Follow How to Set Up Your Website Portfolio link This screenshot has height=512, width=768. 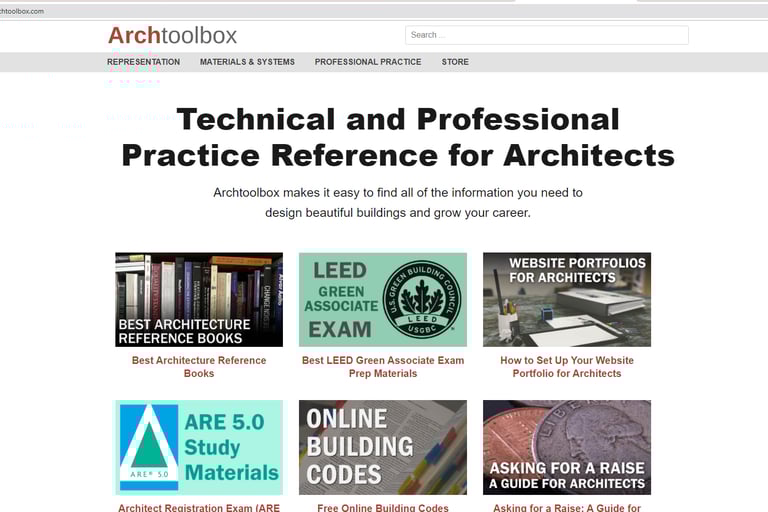567,366
